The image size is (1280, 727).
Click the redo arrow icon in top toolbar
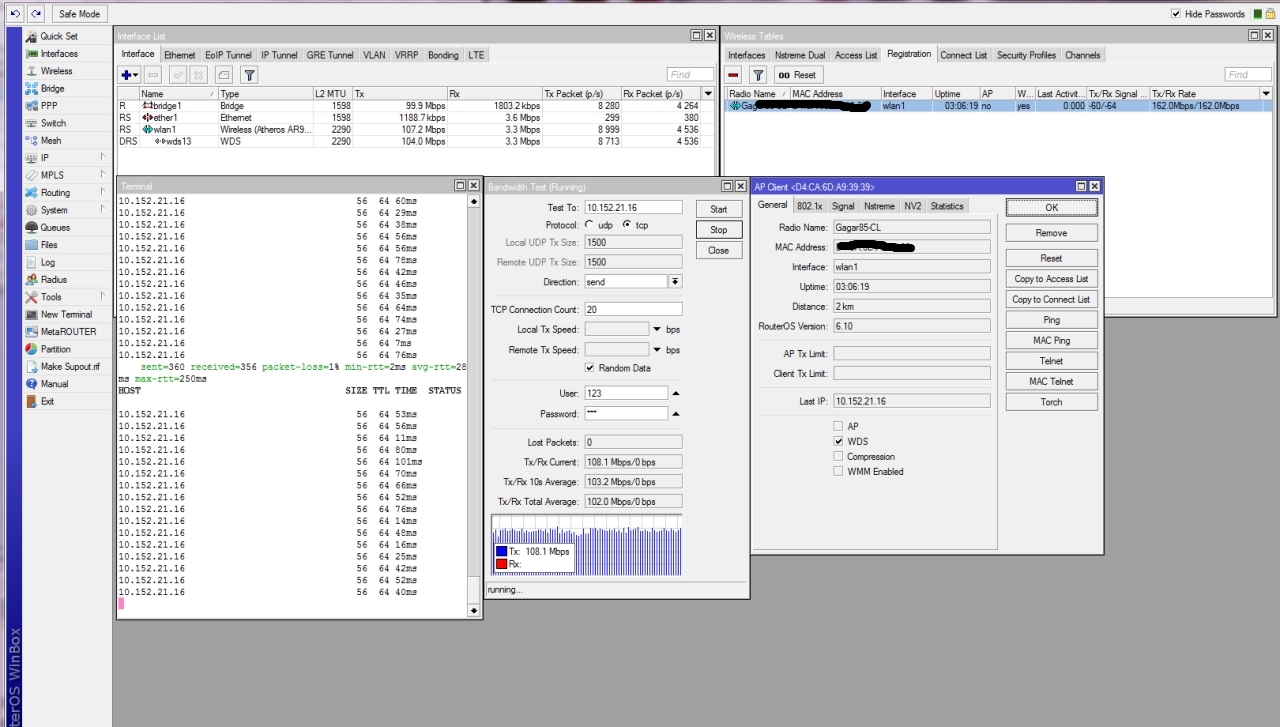(36, 14)
